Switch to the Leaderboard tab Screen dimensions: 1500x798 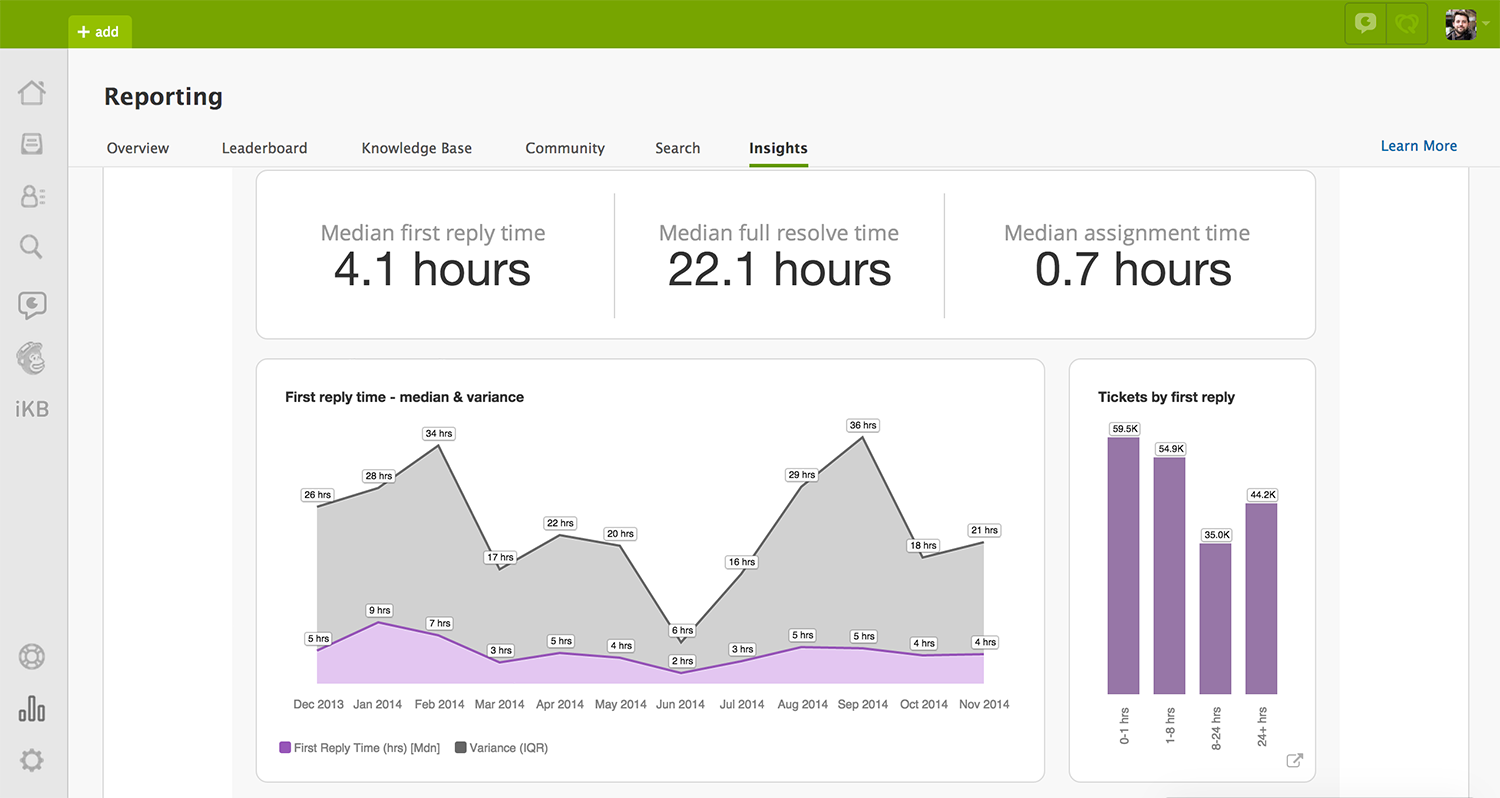click(x=264, y=148)
